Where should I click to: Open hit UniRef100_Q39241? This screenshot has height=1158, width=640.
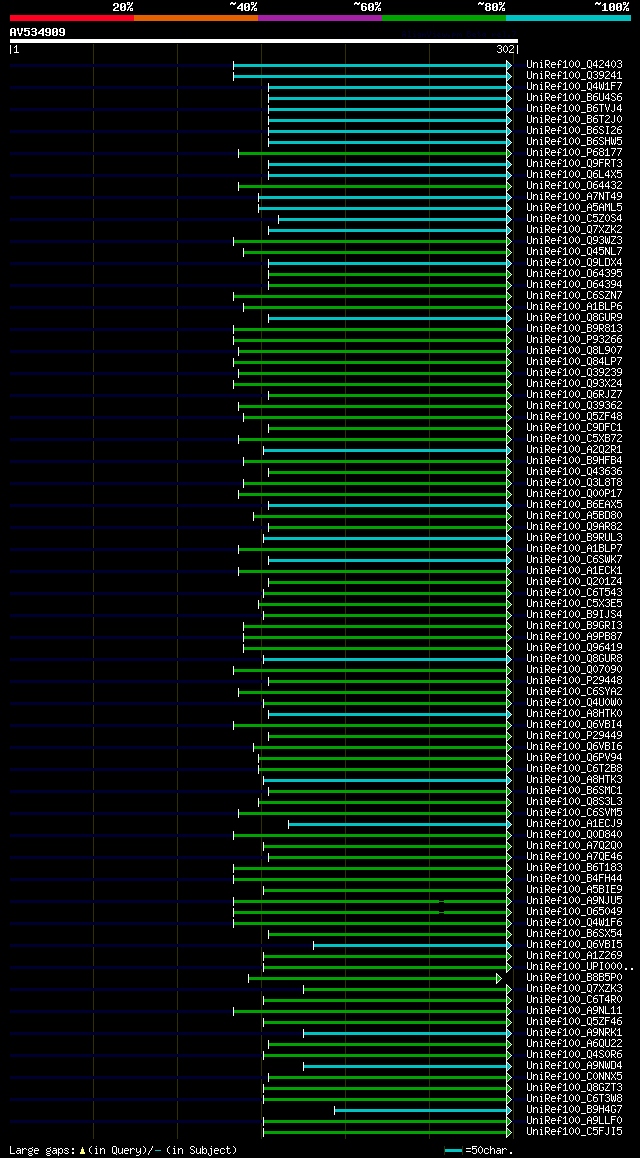click(574, 76)
